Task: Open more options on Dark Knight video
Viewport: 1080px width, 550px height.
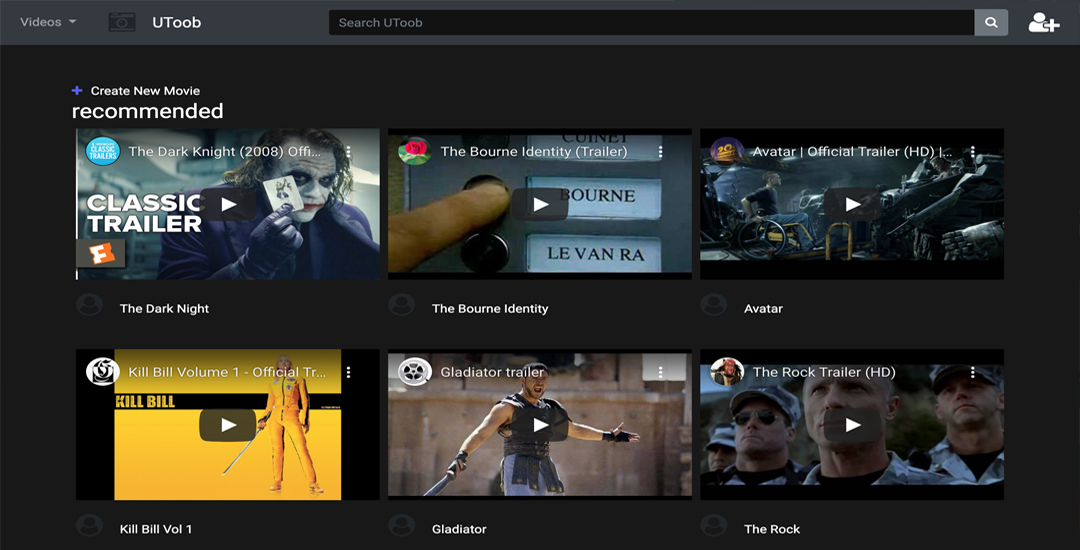Action: [349, 151]
